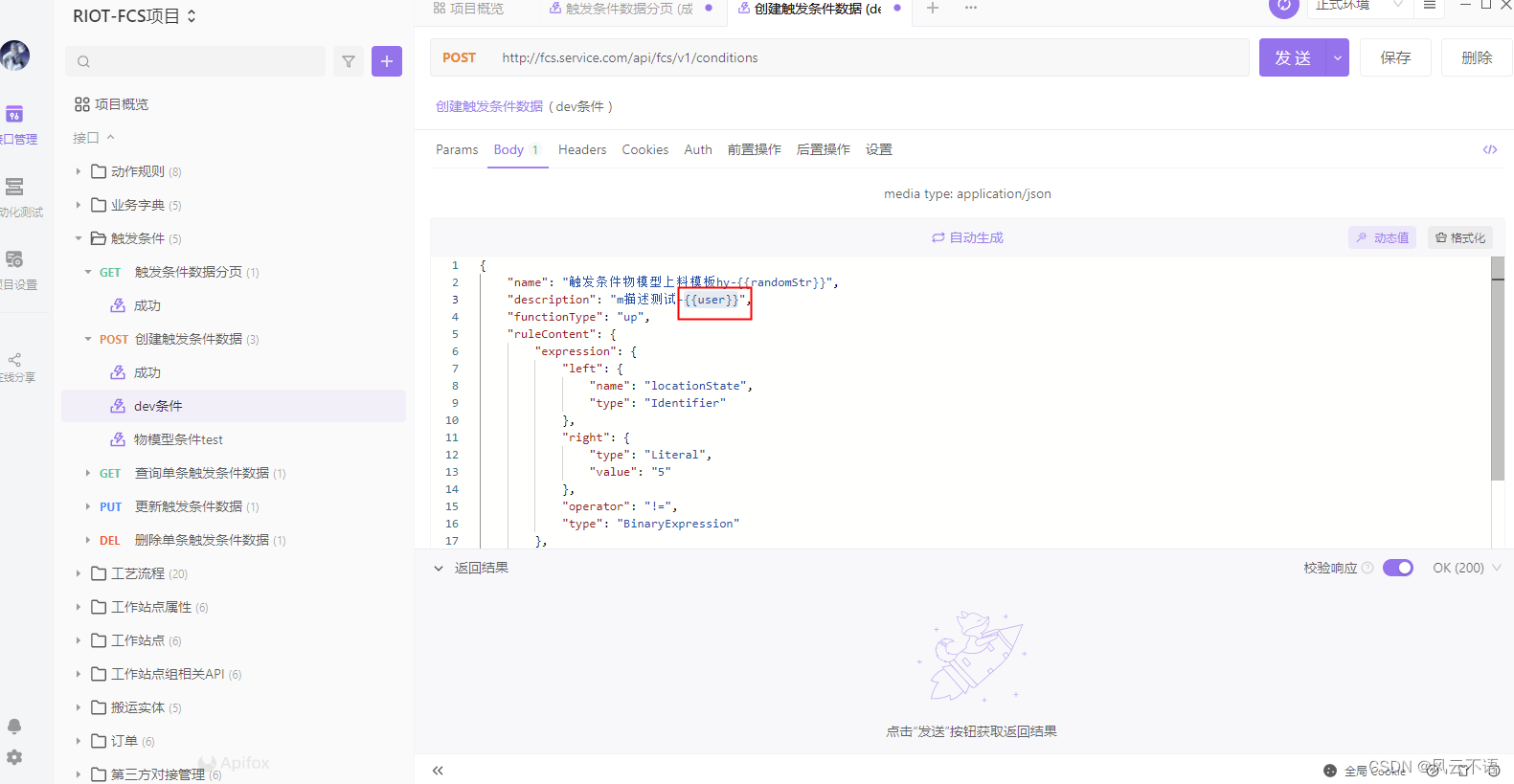The width and height of the screenshot is (1514, 784).
Task: Select 成功 case under 创建触发条件数据
Action: tap(234, 372)
